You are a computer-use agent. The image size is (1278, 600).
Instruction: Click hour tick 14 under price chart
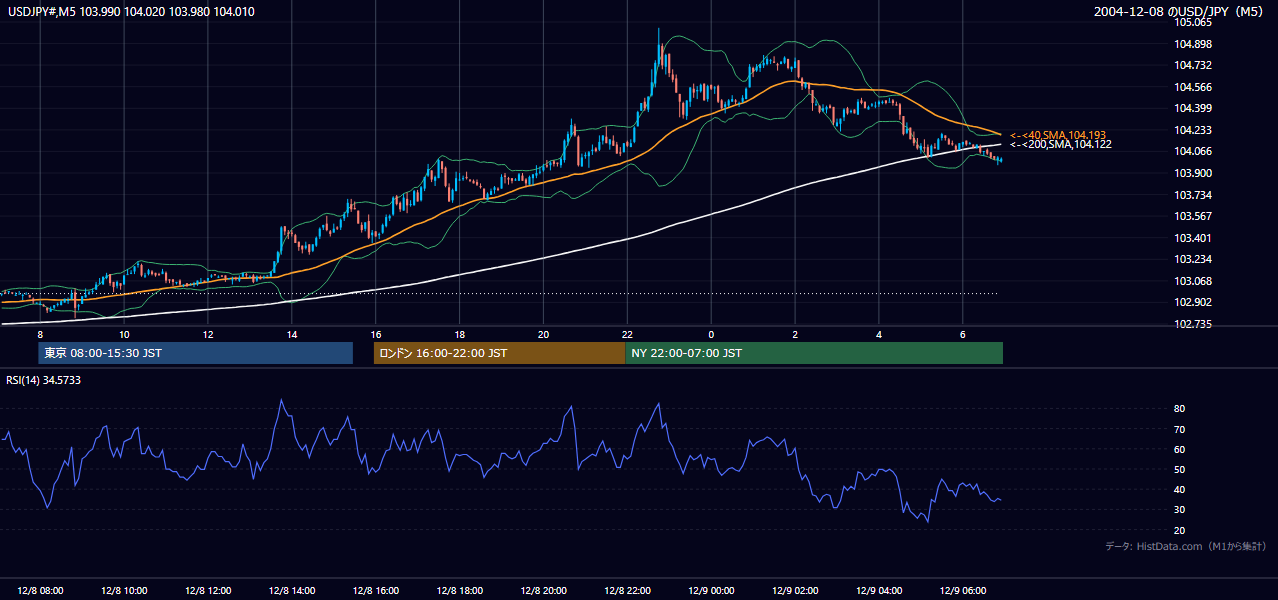point(292,334)
